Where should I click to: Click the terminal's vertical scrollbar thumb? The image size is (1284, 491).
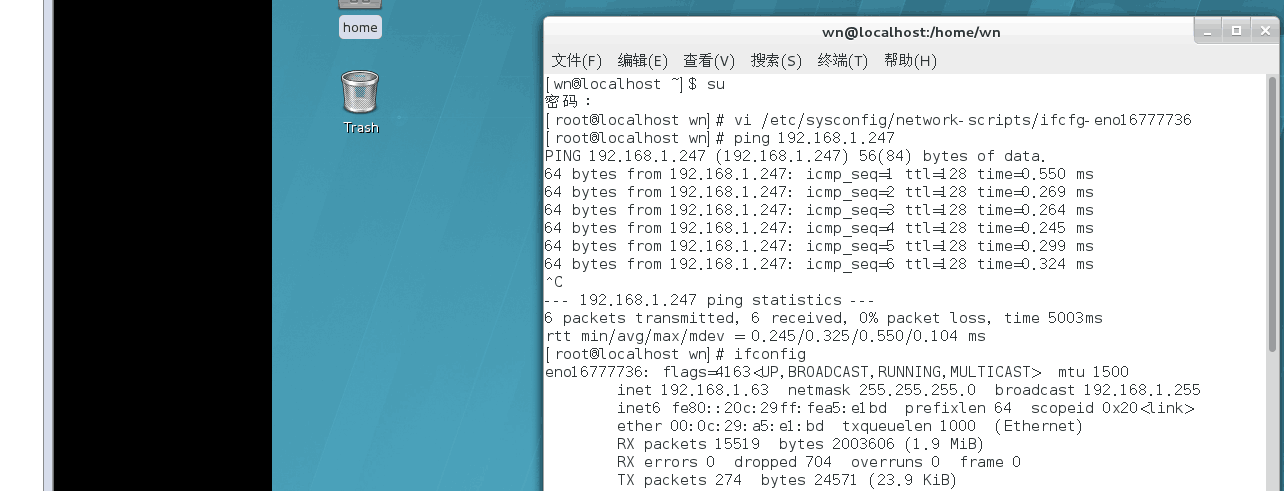[1273, 215]
